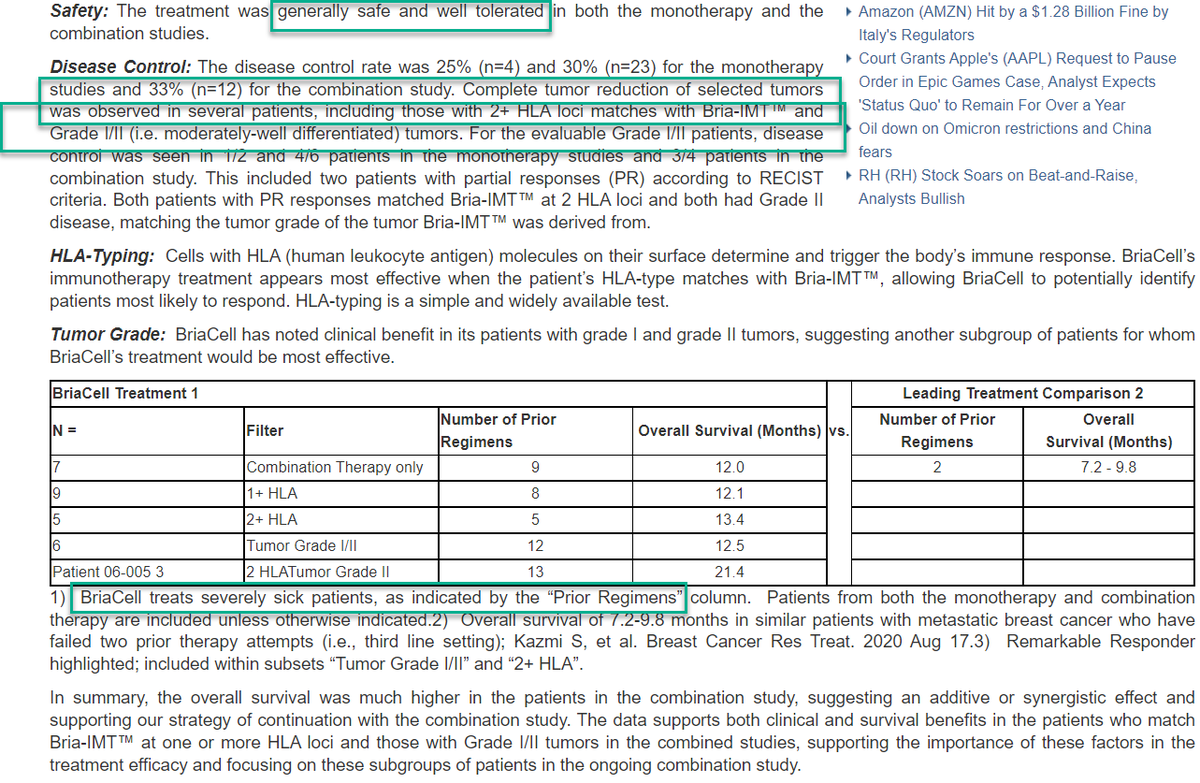Click the '12.1' overall survival value

(x=730, y=493)
